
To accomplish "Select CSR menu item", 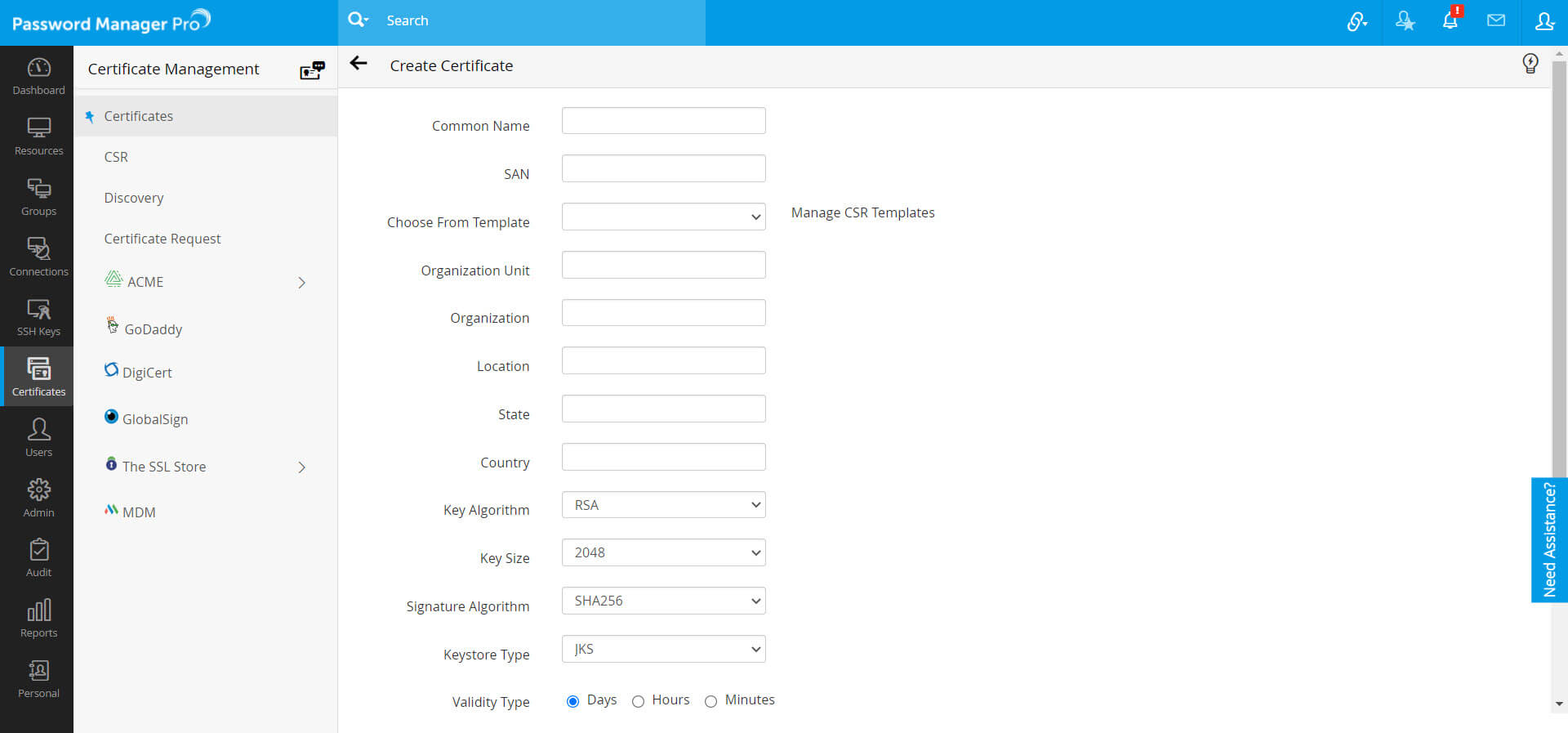I will [116, 157].
